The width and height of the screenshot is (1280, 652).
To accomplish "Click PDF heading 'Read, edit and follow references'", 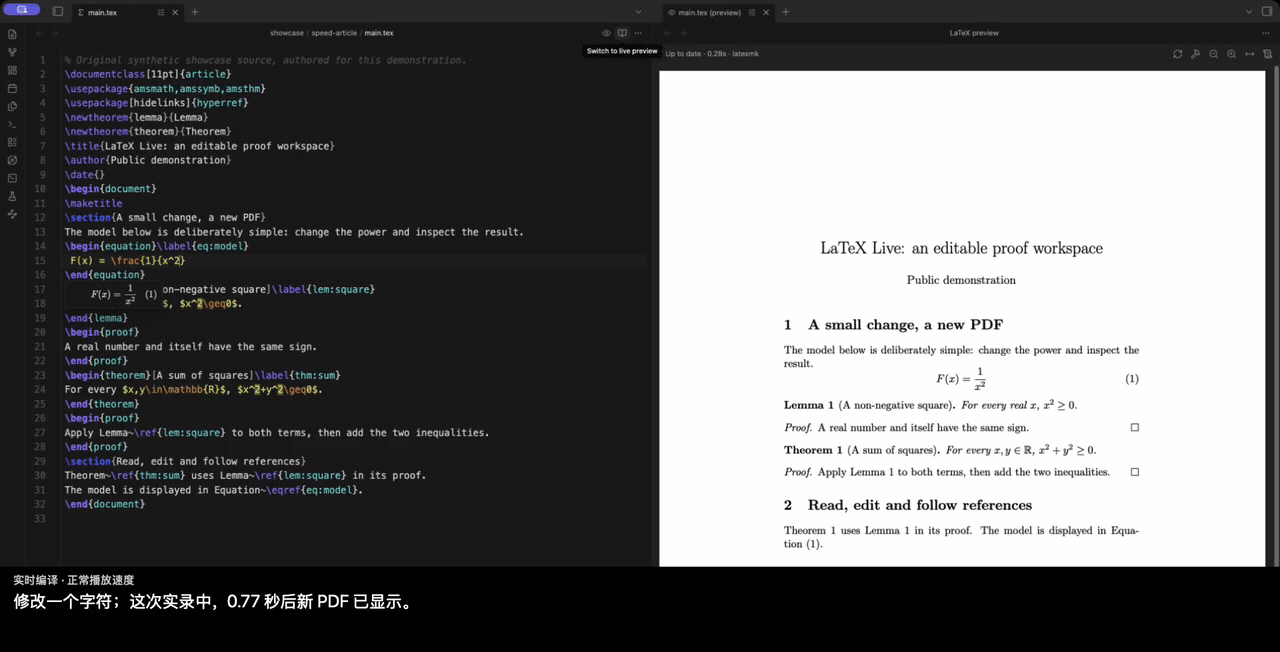I will [920, 505].
